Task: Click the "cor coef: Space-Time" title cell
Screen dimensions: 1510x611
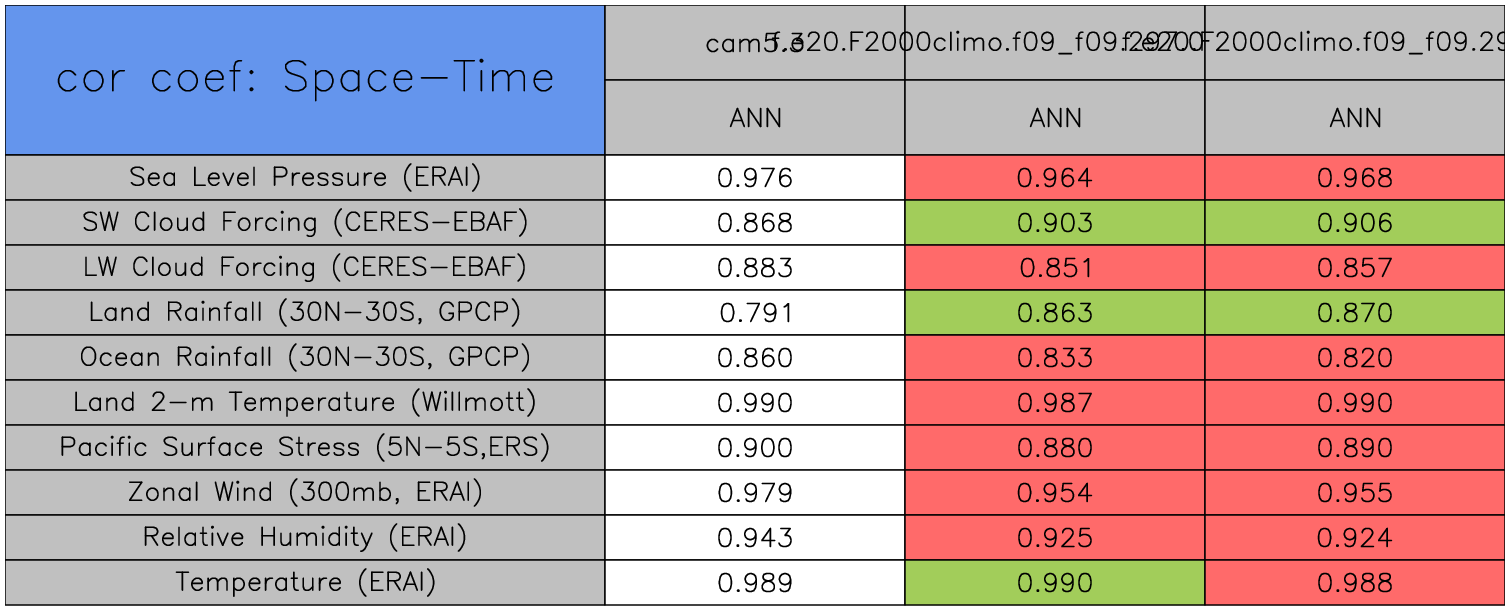Action: [305, 79]
